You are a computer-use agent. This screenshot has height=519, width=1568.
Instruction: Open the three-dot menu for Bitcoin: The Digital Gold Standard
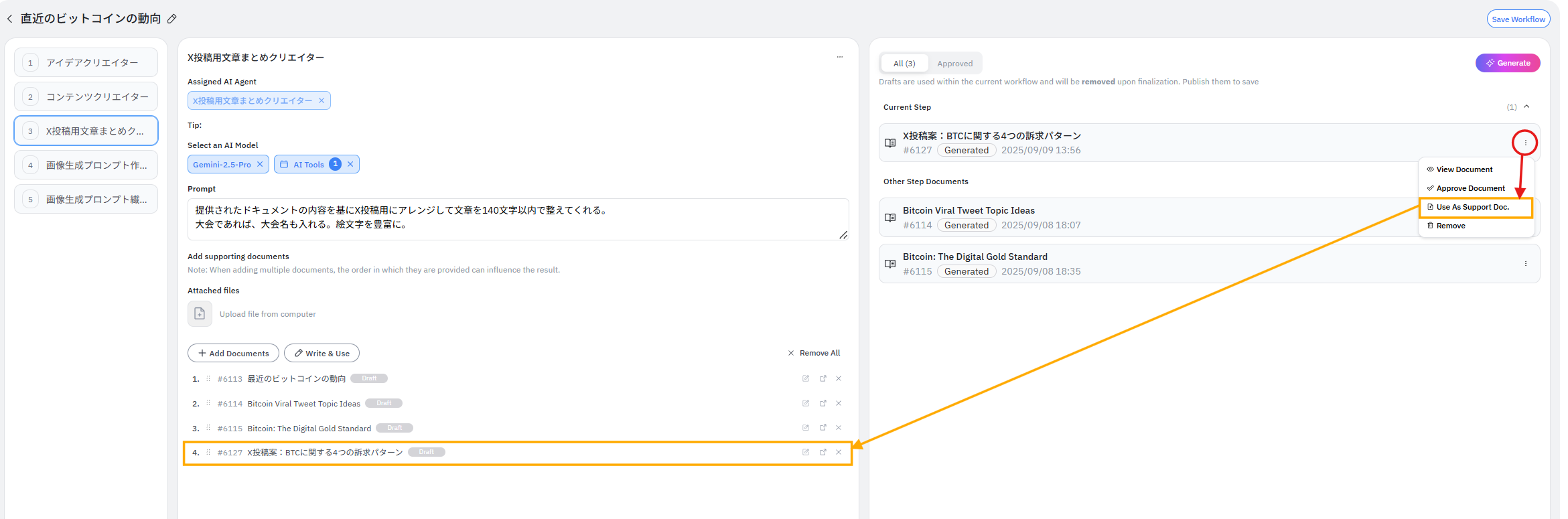click(1526, 264)
